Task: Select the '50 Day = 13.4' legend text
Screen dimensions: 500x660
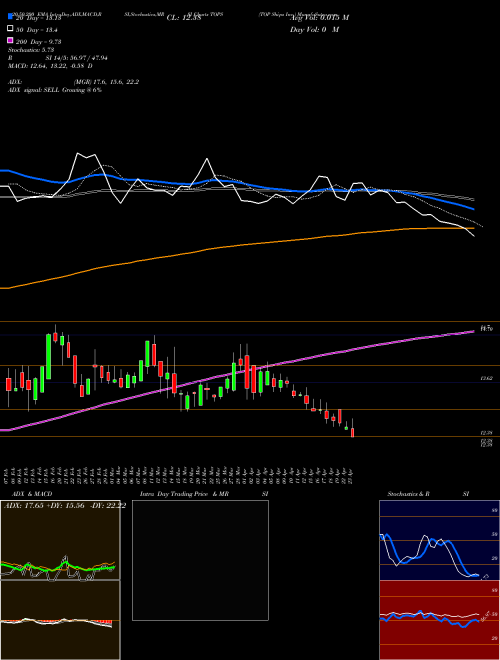Action: point(37,30)
